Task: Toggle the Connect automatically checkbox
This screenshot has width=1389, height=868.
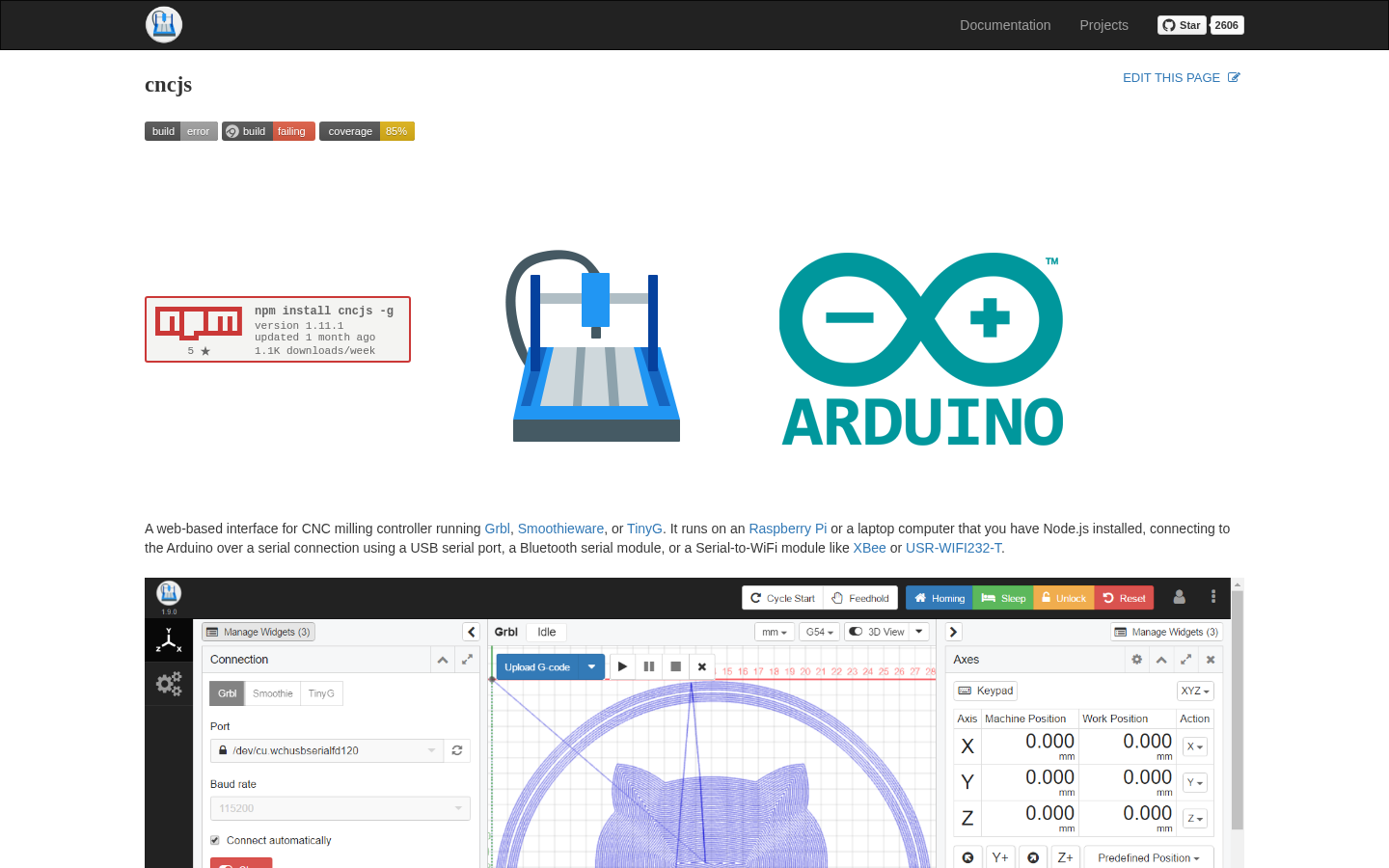Action: [x=215, y=840]
